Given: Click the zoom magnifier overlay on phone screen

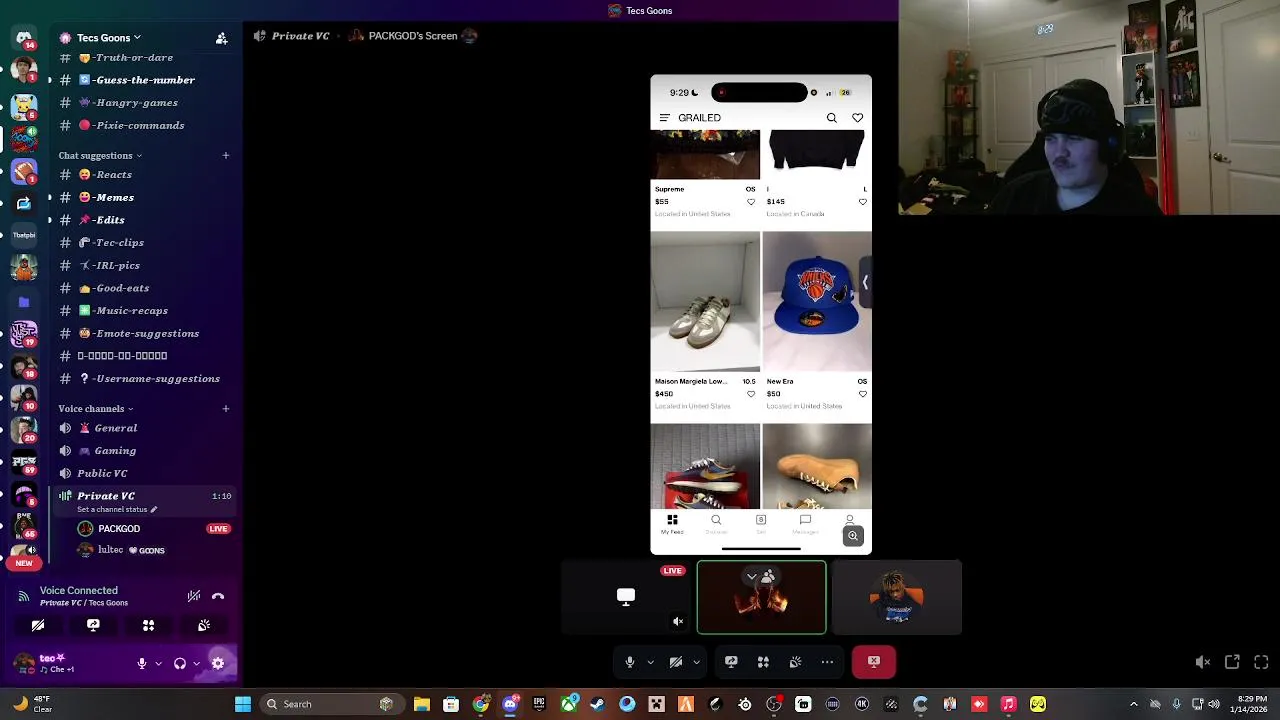Looking at the screenshot, I should (x=853, y=536).
